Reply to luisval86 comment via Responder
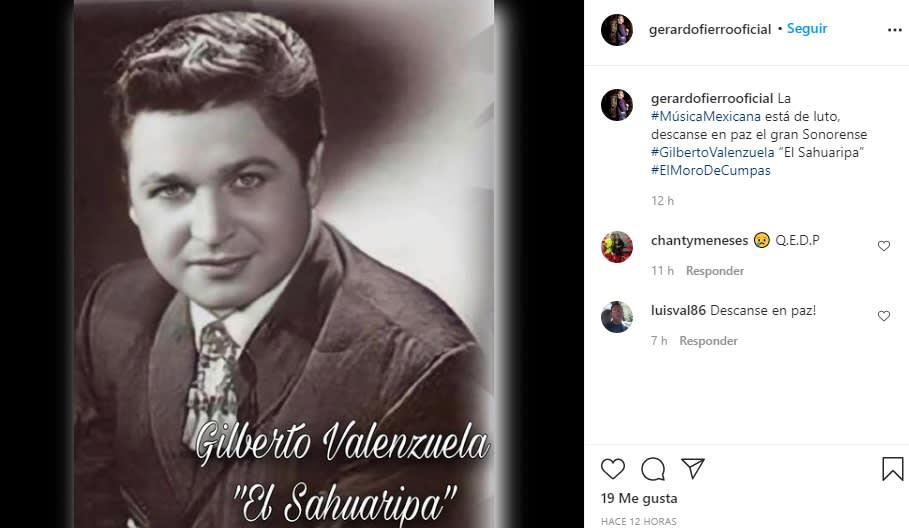Viewport: 909px width, 528px height. pos(708,341)
